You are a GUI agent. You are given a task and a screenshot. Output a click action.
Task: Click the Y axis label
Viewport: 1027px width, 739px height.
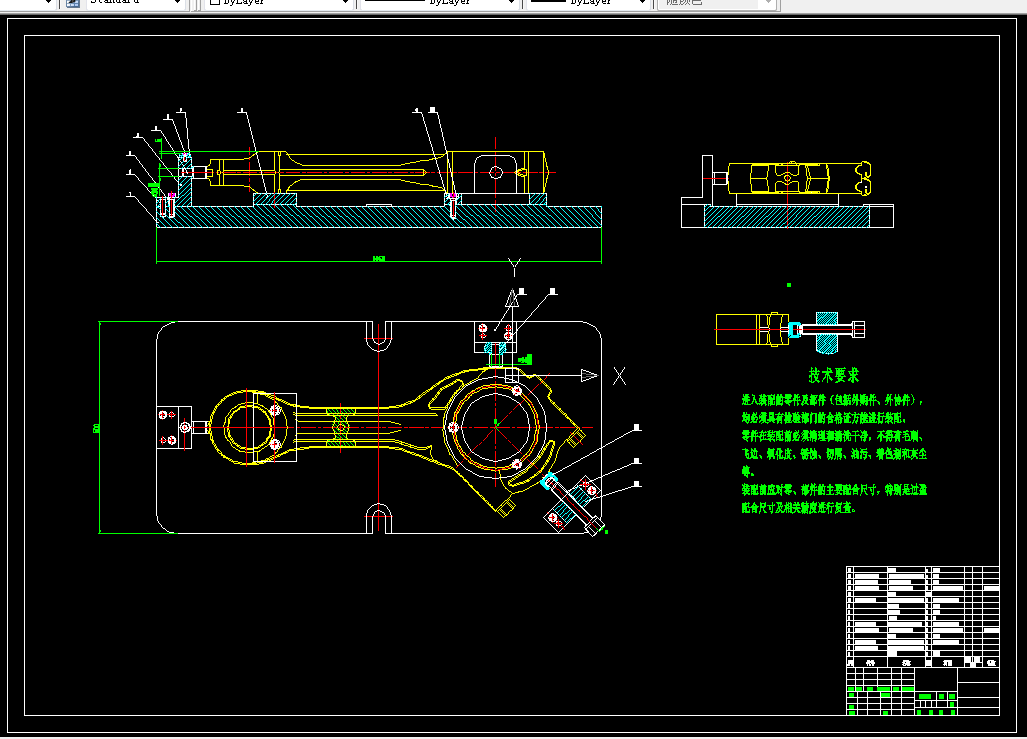(x=514, y=267)
